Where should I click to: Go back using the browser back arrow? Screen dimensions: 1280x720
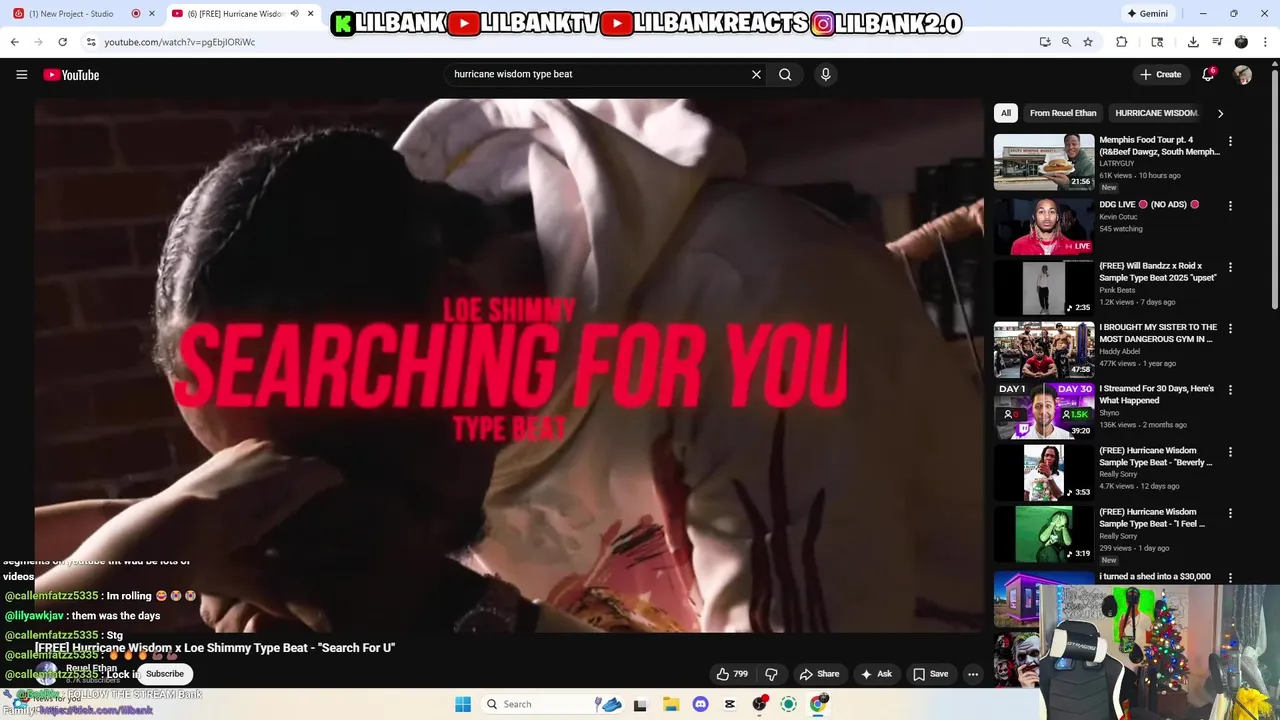14,42
